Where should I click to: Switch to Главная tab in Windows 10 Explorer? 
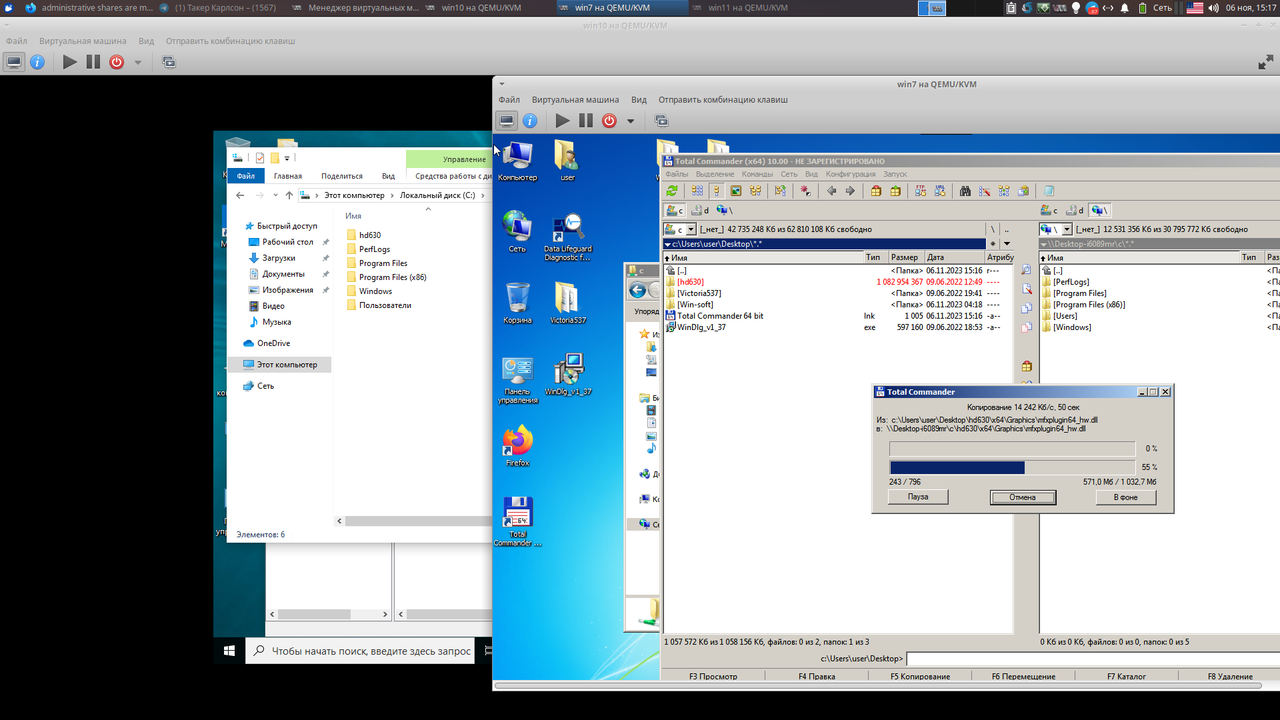click(x=288, y=176)
